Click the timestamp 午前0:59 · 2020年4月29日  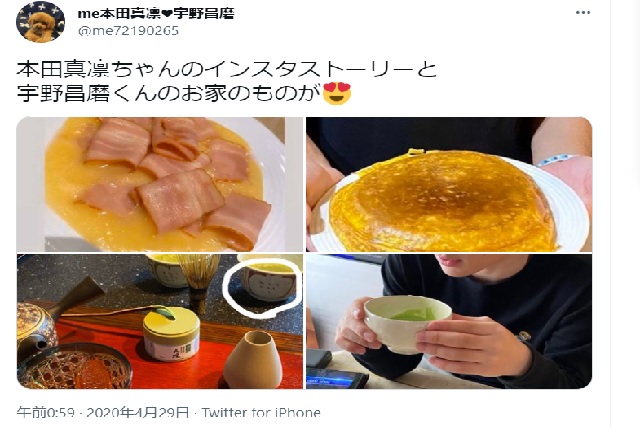tap(103, 412)
